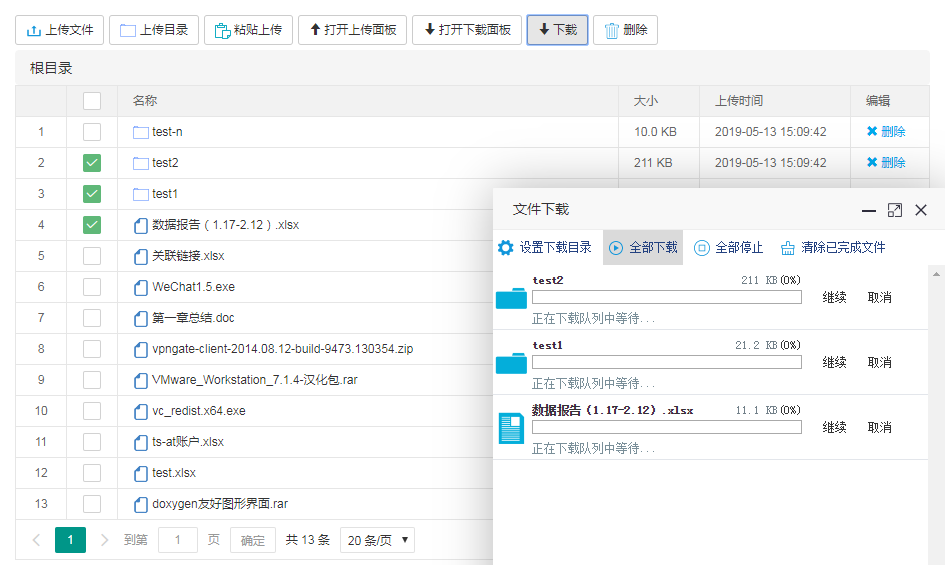Click the file icon of vc_redist.x64.exe
This screenshot has height=565, width=945.
click(x=140, y=411)
